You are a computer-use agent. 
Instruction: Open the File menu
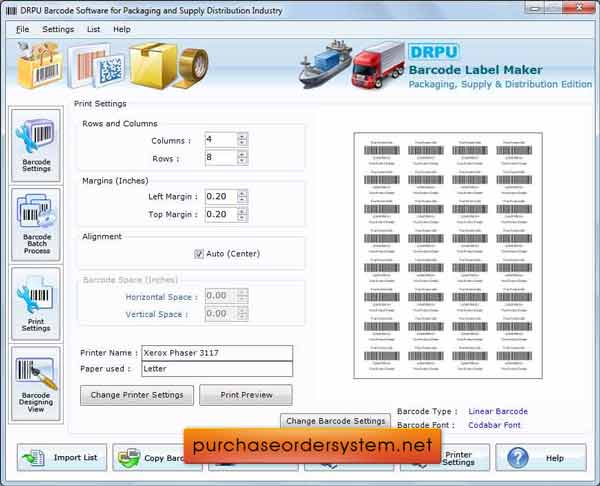click(22, 29)
